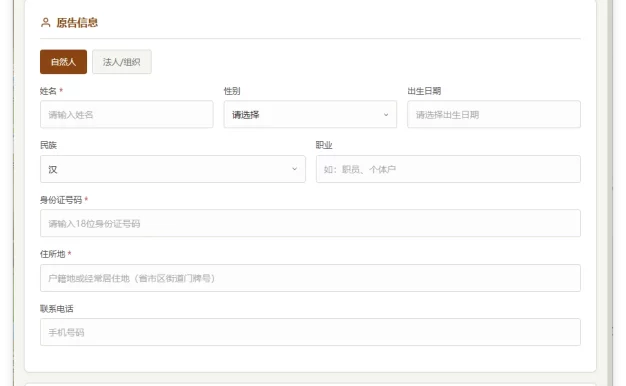The height and width of the screenshot is (386, 626).
Task: Focus the 联系电话 phone field
Action: tap(310, 332)
